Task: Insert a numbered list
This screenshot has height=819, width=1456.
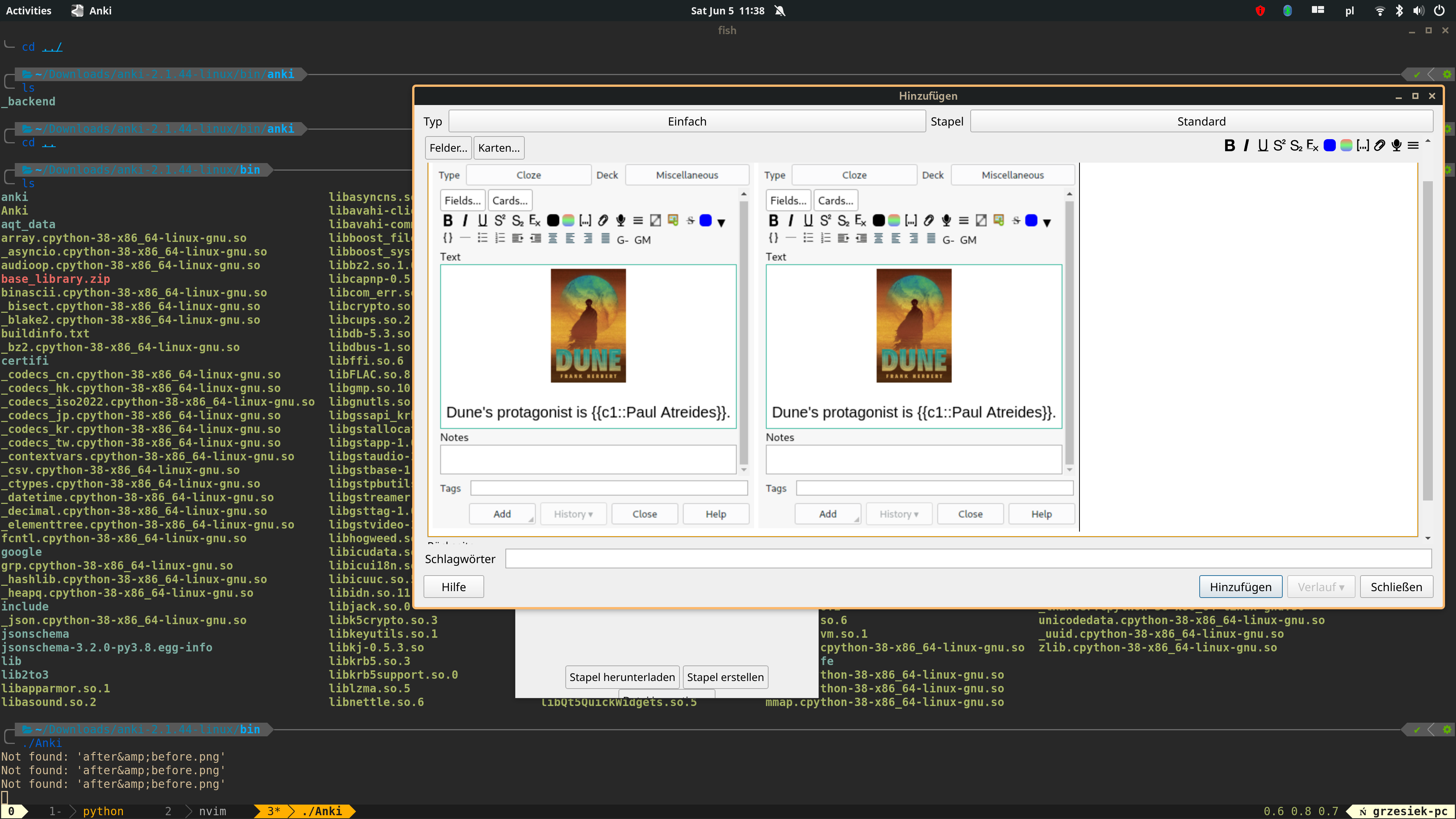Action: coord(500,238)
